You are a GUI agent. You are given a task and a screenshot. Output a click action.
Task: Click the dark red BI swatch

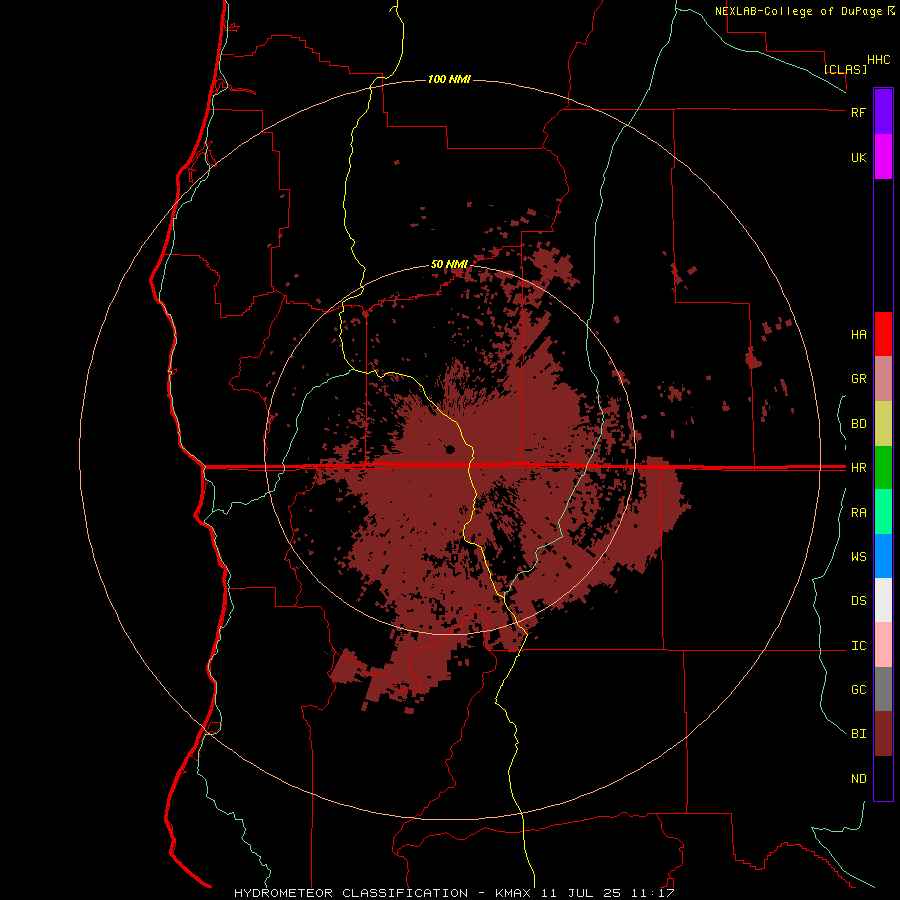click(883, 734)
